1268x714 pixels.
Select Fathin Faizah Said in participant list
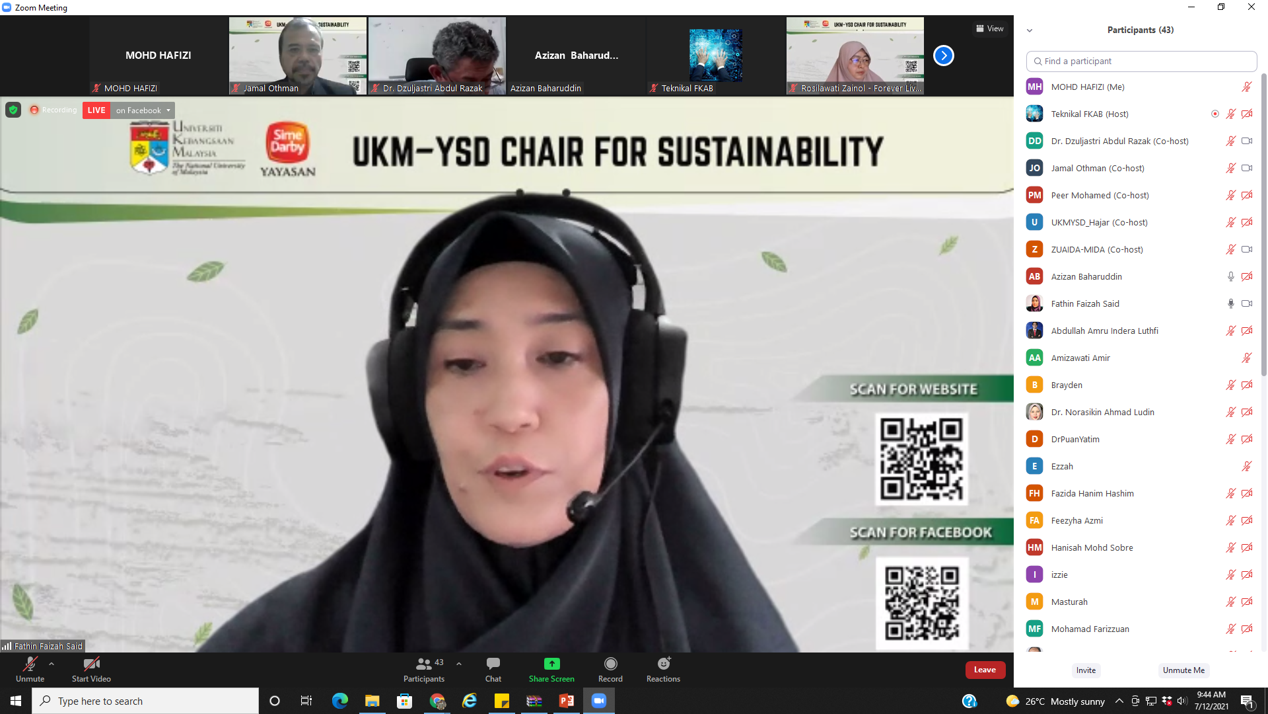click(x=1085, y=303)
